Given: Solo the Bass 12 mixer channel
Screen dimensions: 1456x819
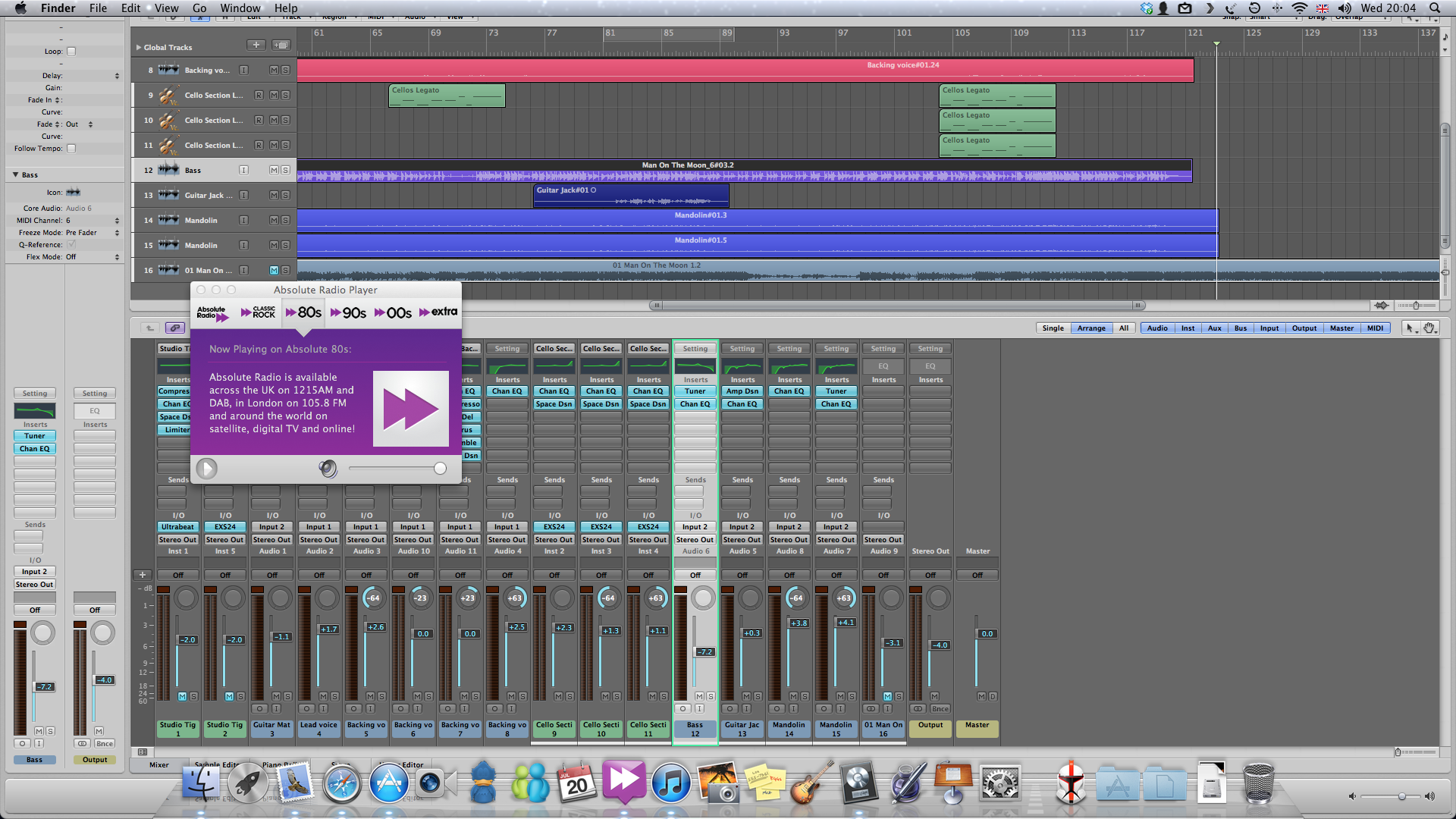Looking at the screenshot, I should (x=711, y=696).
